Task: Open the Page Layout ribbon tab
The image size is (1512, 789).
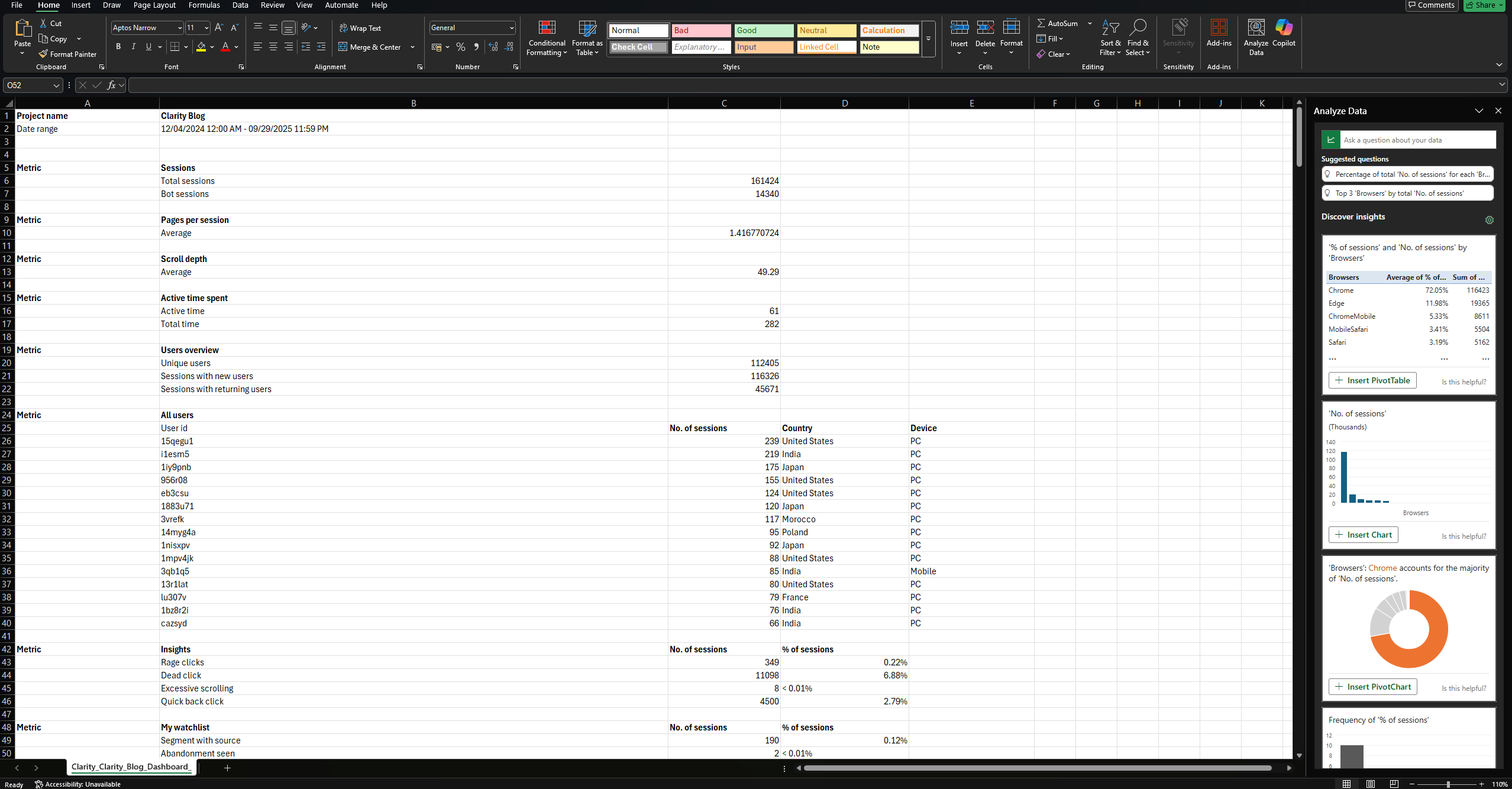Action: [154, 5]
